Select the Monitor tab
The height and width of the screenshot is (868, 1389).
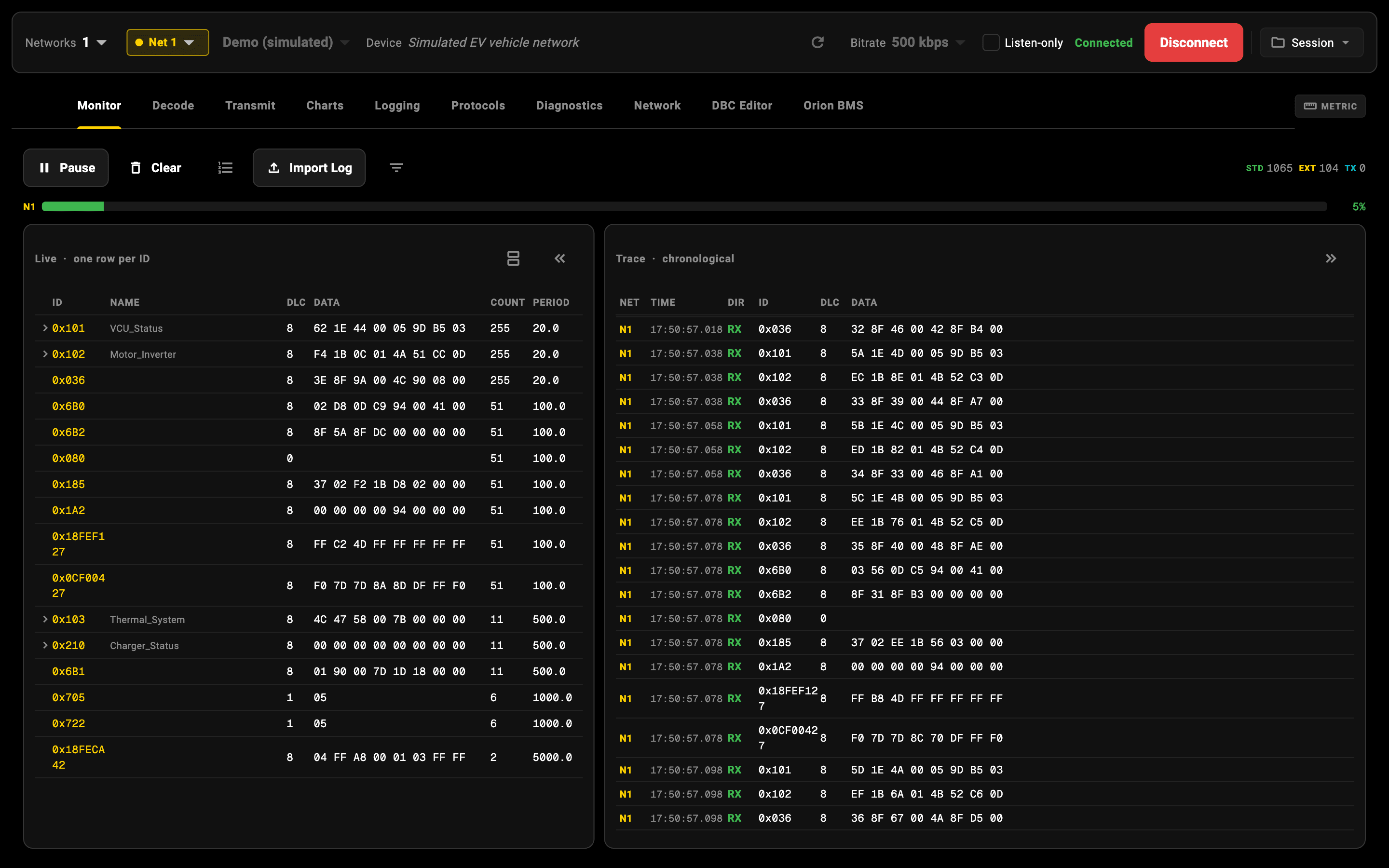coord(99,106)
